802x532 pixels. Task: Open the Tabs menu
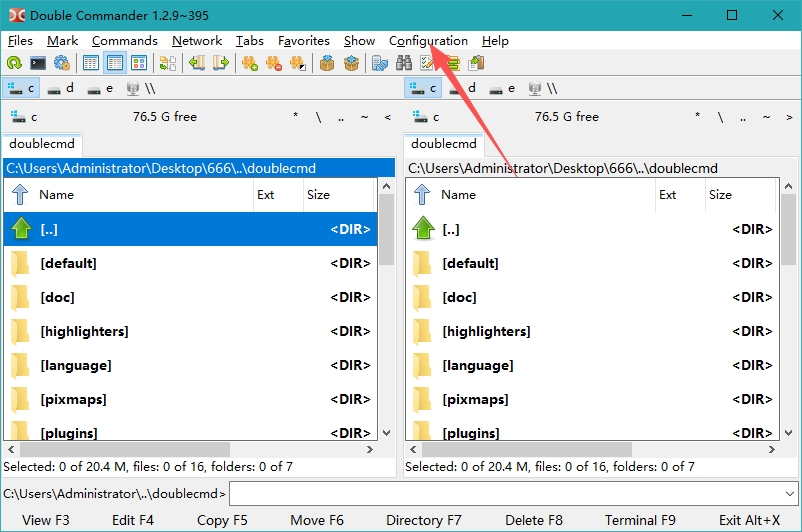click(250, 41)
